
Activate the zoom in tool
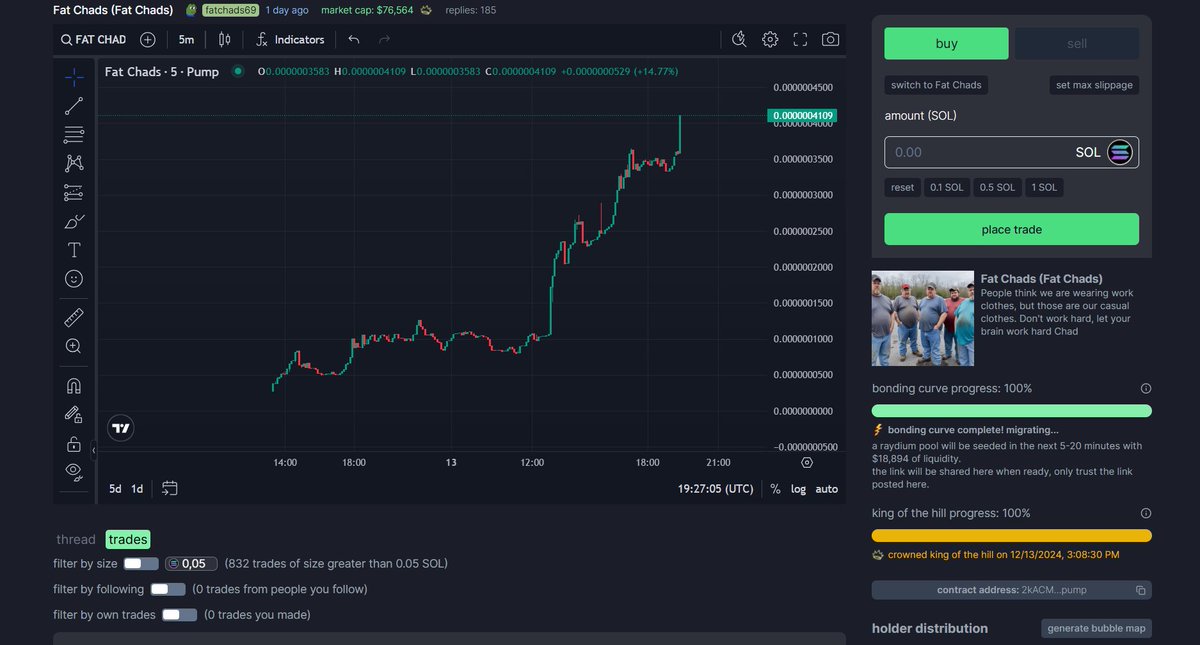tap(74, 346)
